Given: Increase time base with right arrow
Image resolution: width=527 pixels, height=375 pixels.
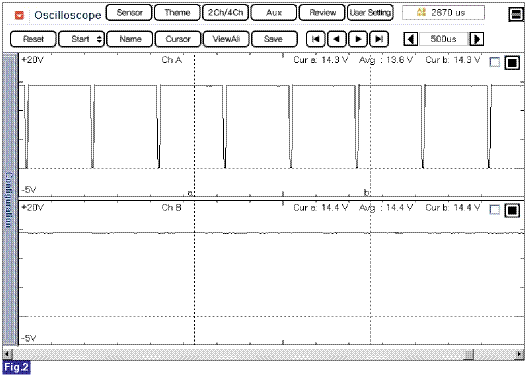Looking at the screenshot, I should tap(477, 39).
